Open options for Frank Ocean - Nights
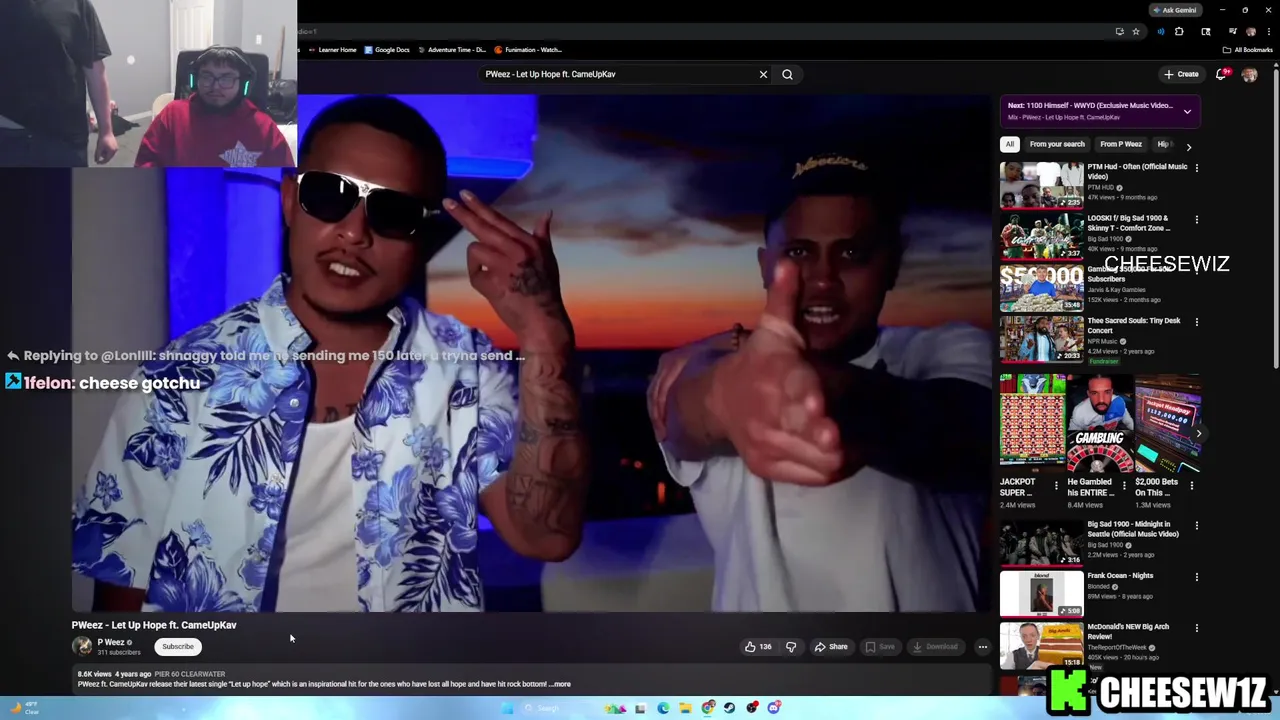Viewport: 1280px width, 720px height. click(x=1196, y=577)
